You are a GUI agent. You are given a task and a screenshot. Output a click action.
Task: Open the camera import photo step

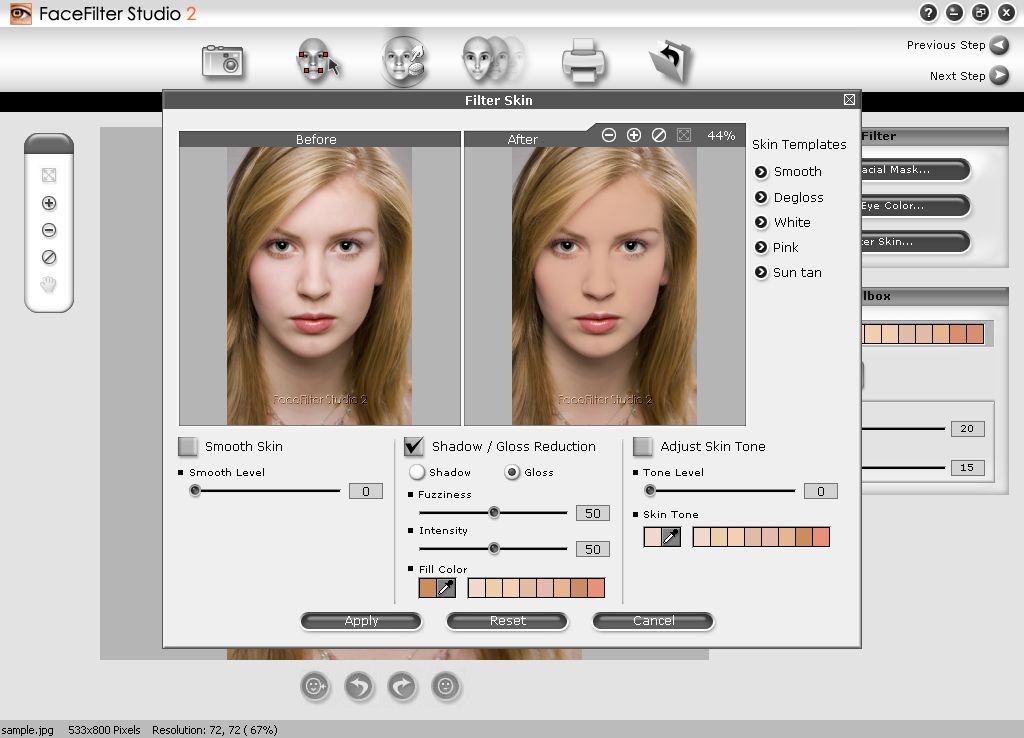click(222, 62)
